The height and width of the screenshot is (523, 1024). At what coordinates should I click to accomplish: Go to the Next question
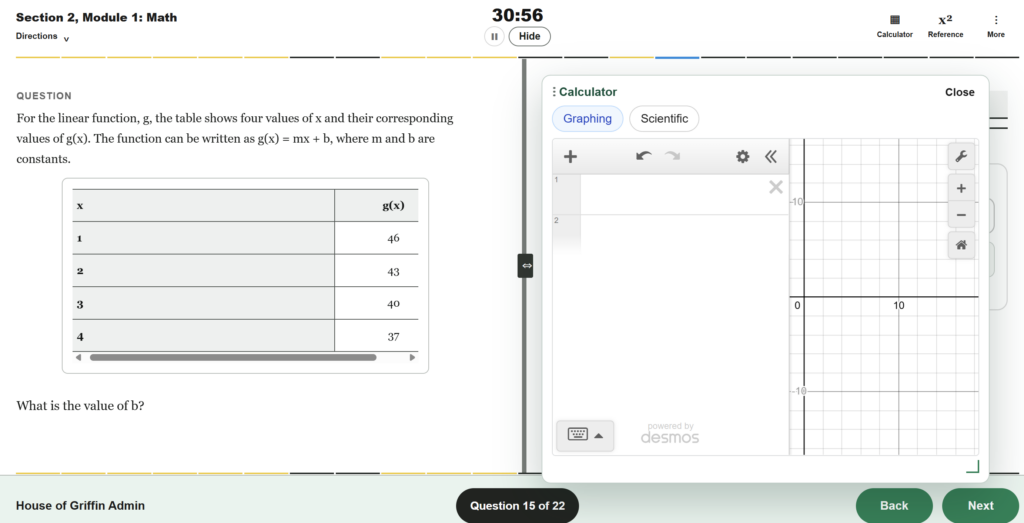coord(980,505)
